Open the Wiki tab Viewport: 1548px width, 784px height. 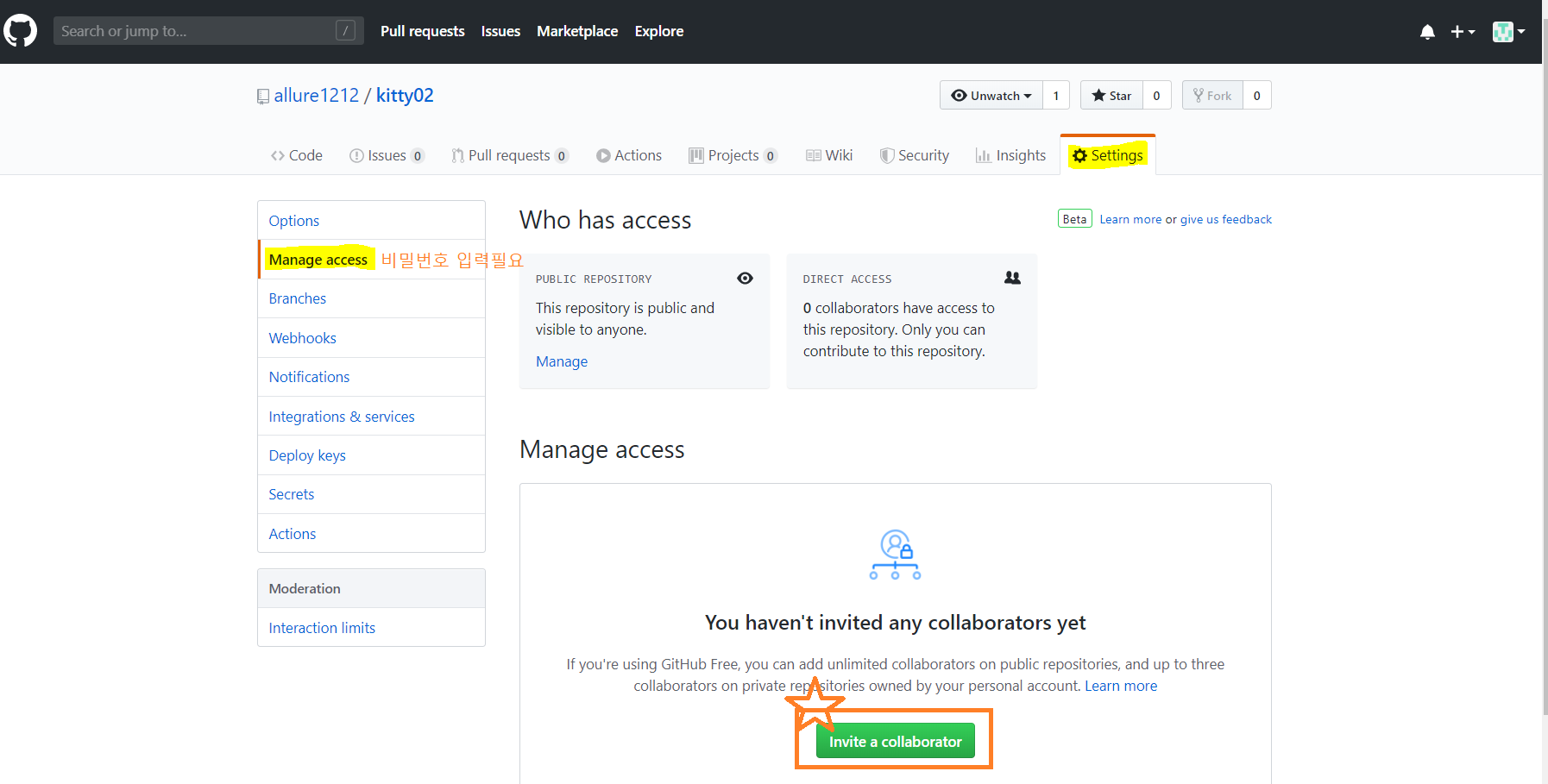click(x=829, y=155)
